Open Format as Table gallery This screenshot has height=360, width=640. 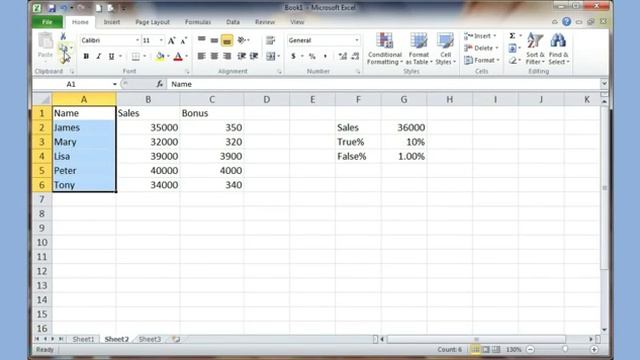click(x=418, y=49)
